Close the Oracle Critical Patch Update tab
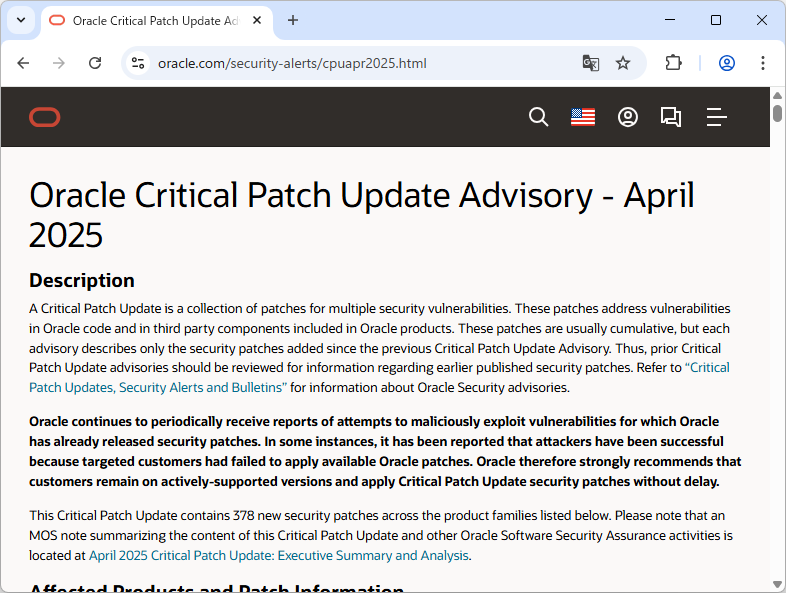This screenshot has height=593, width=786. click(x=257, y=21)
